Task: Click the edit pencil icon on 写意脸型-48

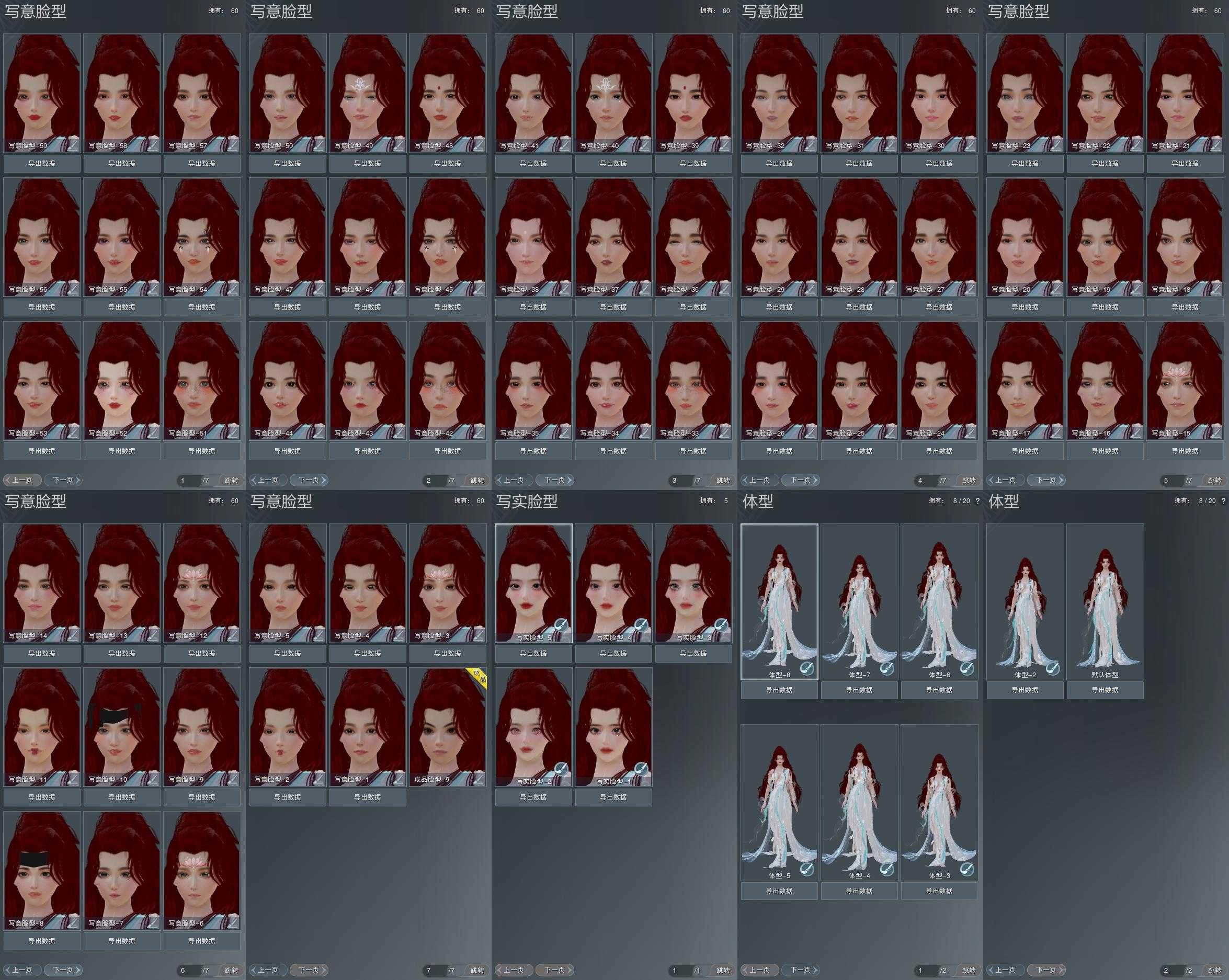Action: 479,145
